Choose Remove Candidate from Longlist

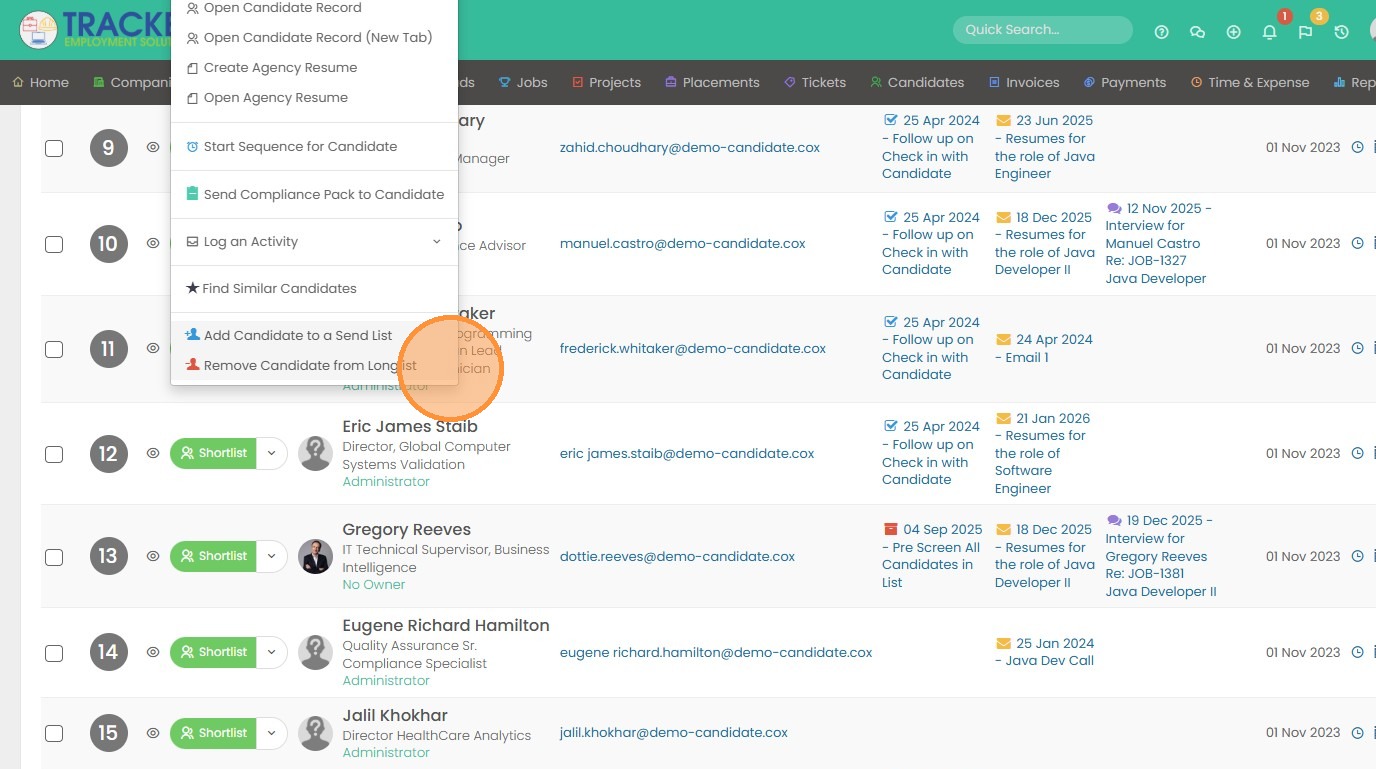click(315, 366)
